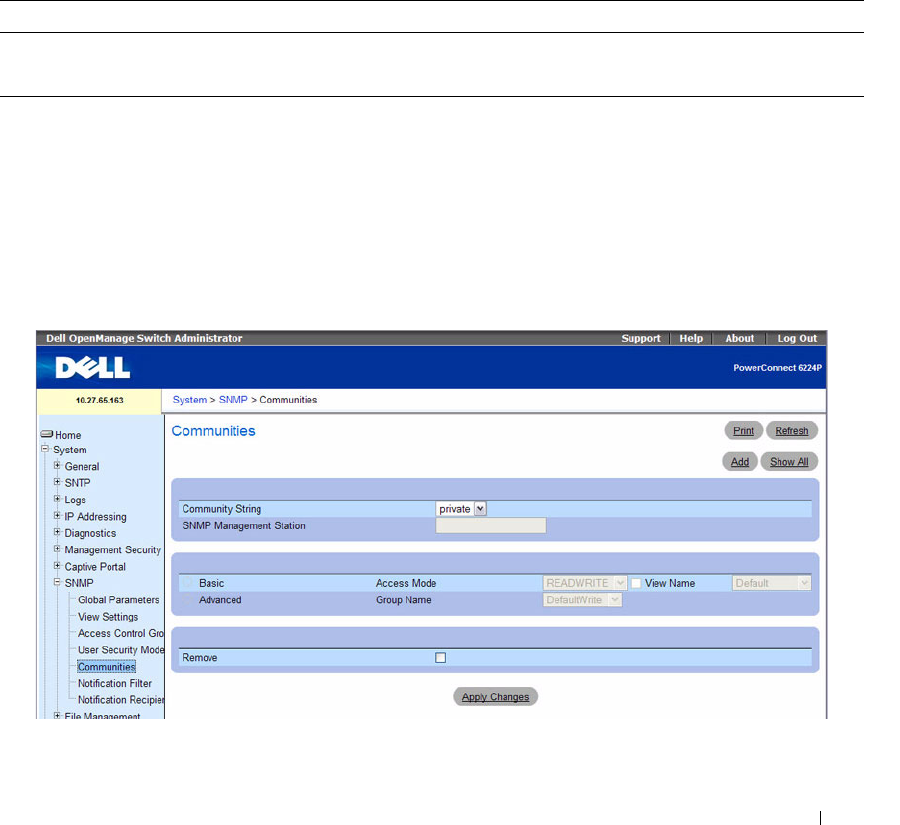Toggle the View Name checkbox
This screenshot has height=825, width=900.
636,583
